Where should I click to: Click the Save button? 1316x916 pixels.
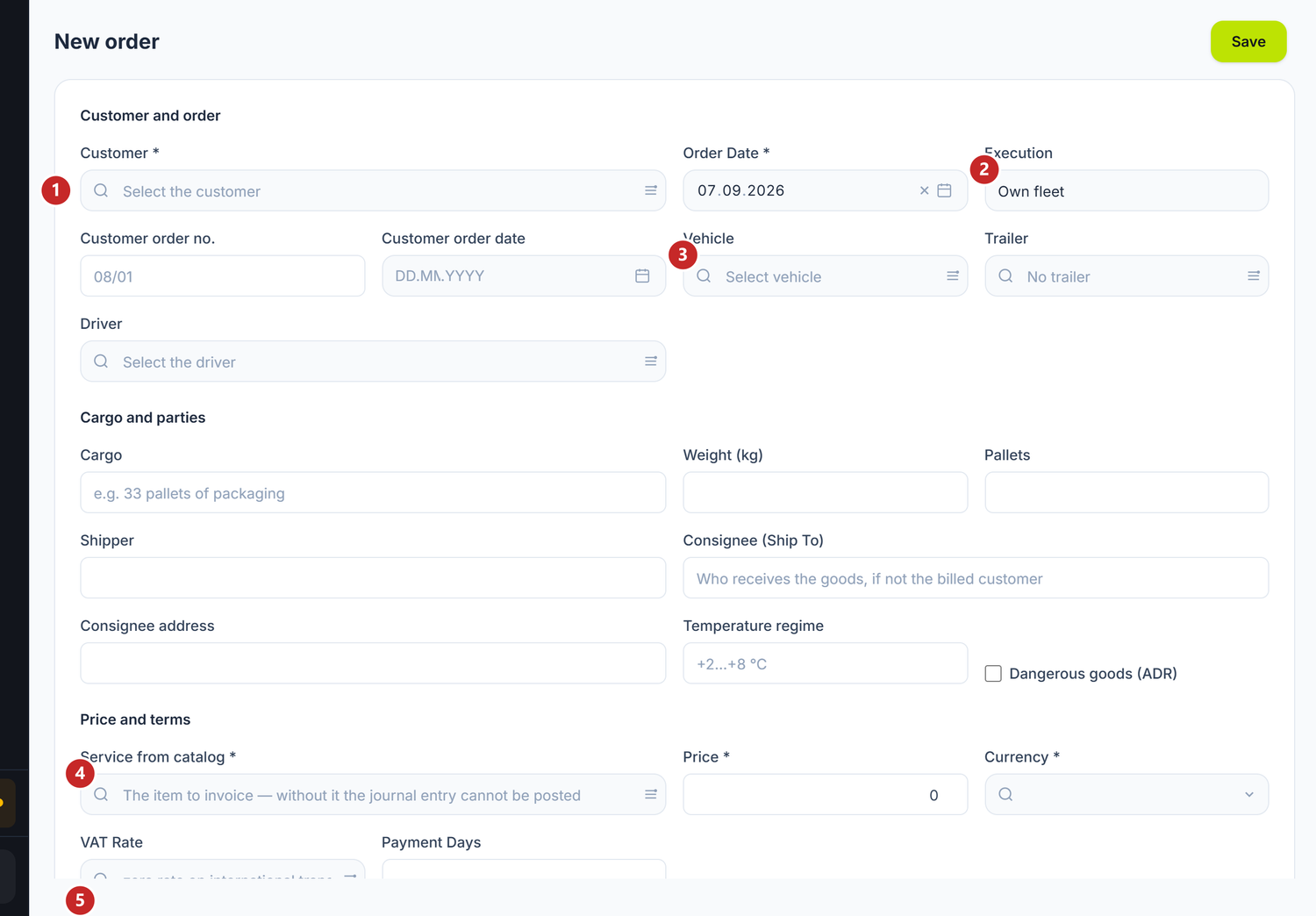click(1248, 41)
